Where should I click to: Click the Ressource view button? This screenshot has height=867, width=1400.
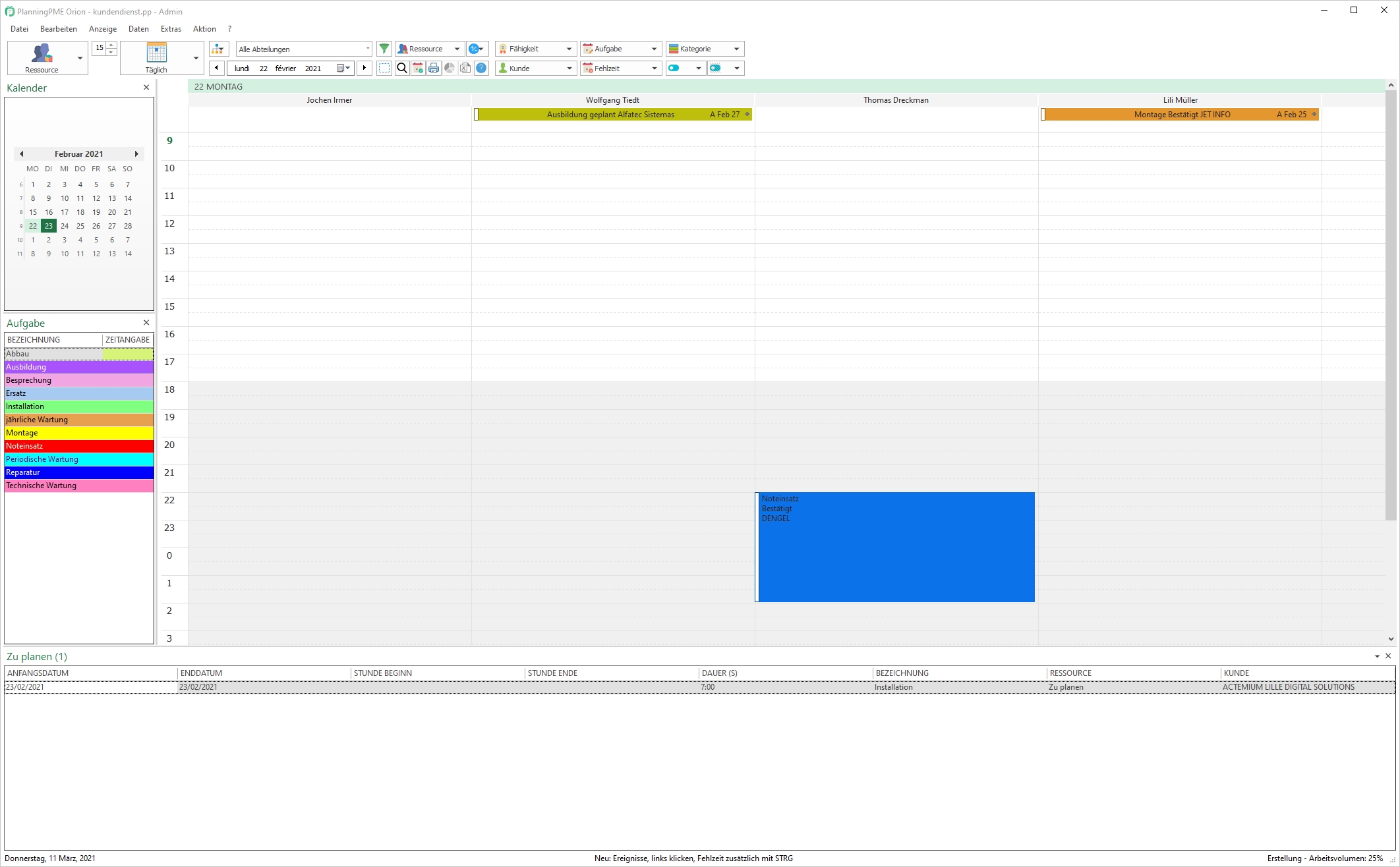click(42, 57)
